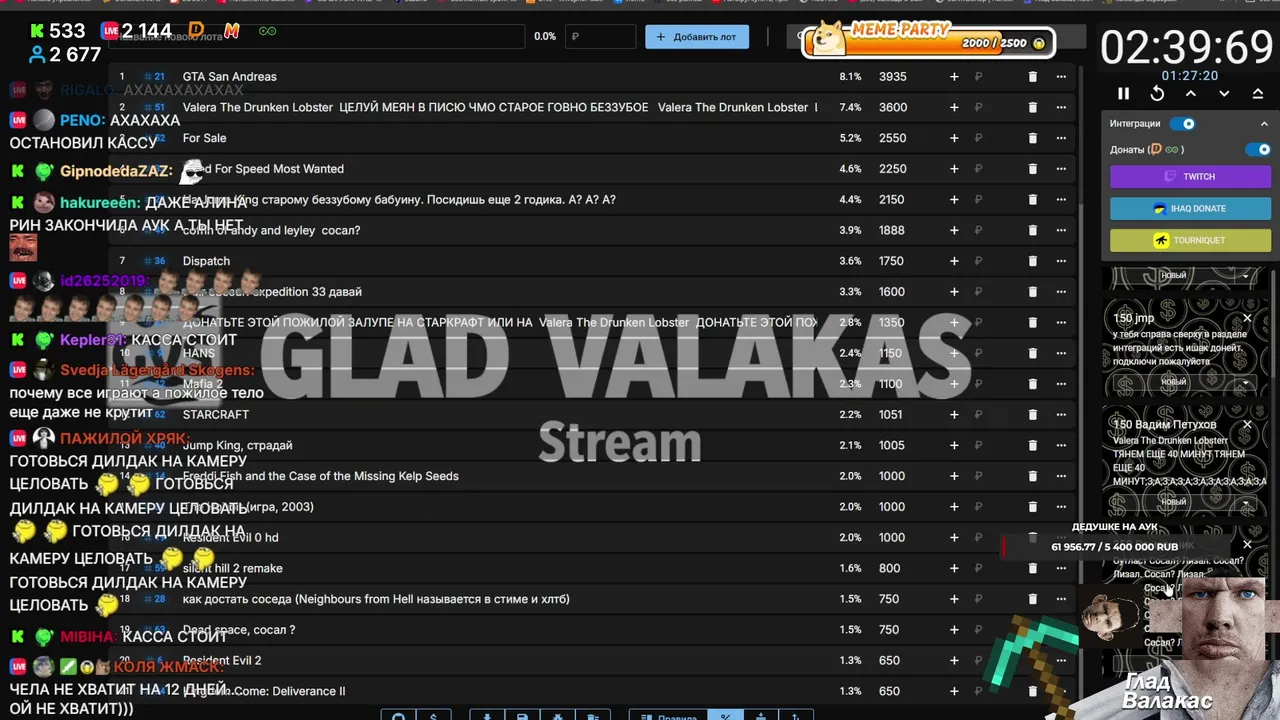
Task: Open more options for Speed Most Wanted row
Action: click(1061, 169)
